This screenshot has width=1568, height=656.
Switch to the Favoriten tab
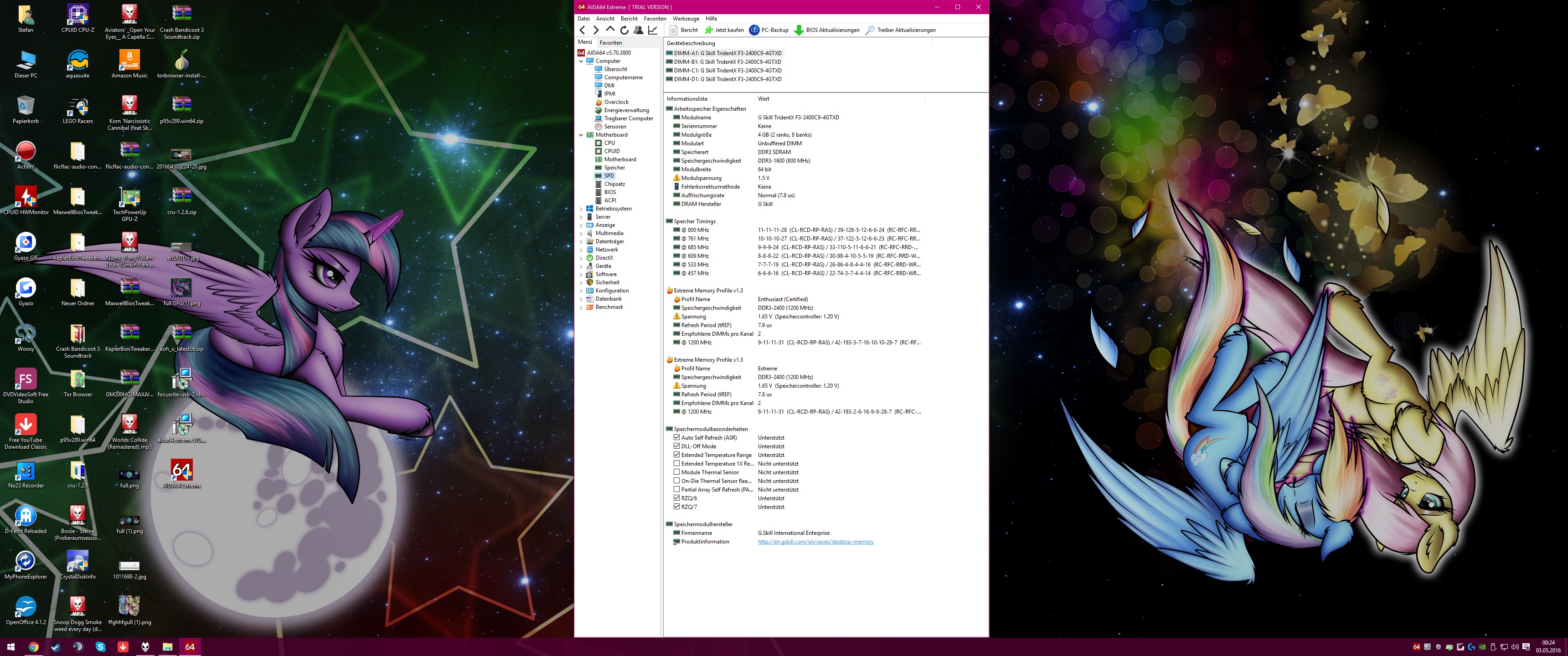610,43
